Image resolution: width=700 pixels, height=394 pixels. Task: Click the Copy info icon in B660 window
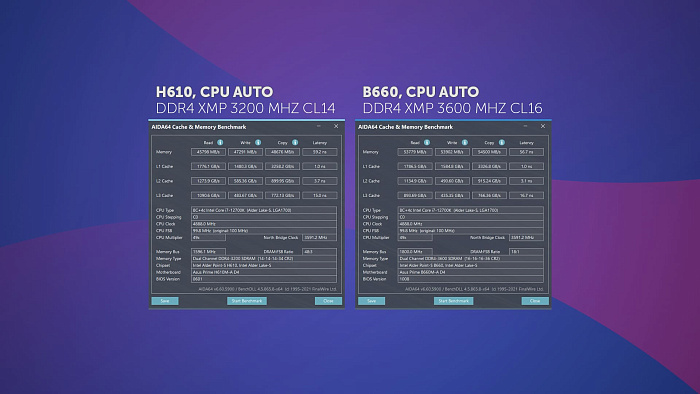502,142
